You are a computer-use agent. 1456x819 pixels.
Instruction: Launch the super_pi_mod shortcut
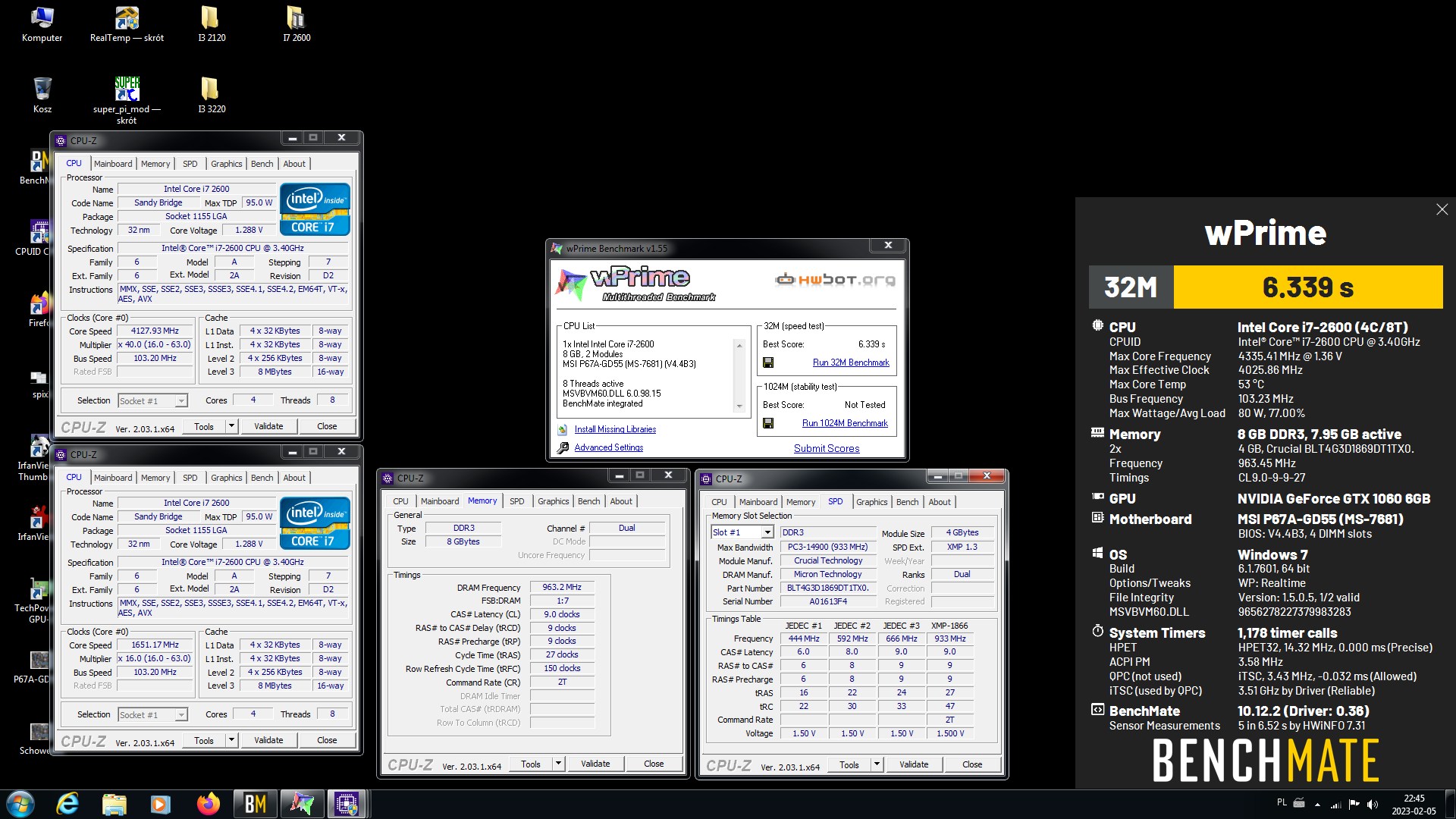127,99
